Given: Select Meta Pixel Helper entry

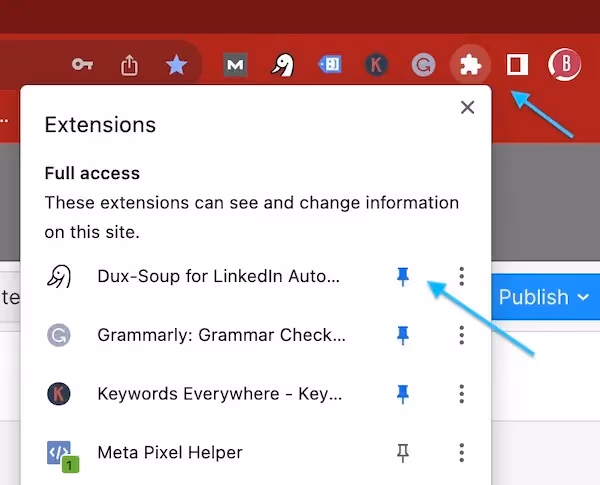Looking at the screenshot, I should click(x=170, y=453).
